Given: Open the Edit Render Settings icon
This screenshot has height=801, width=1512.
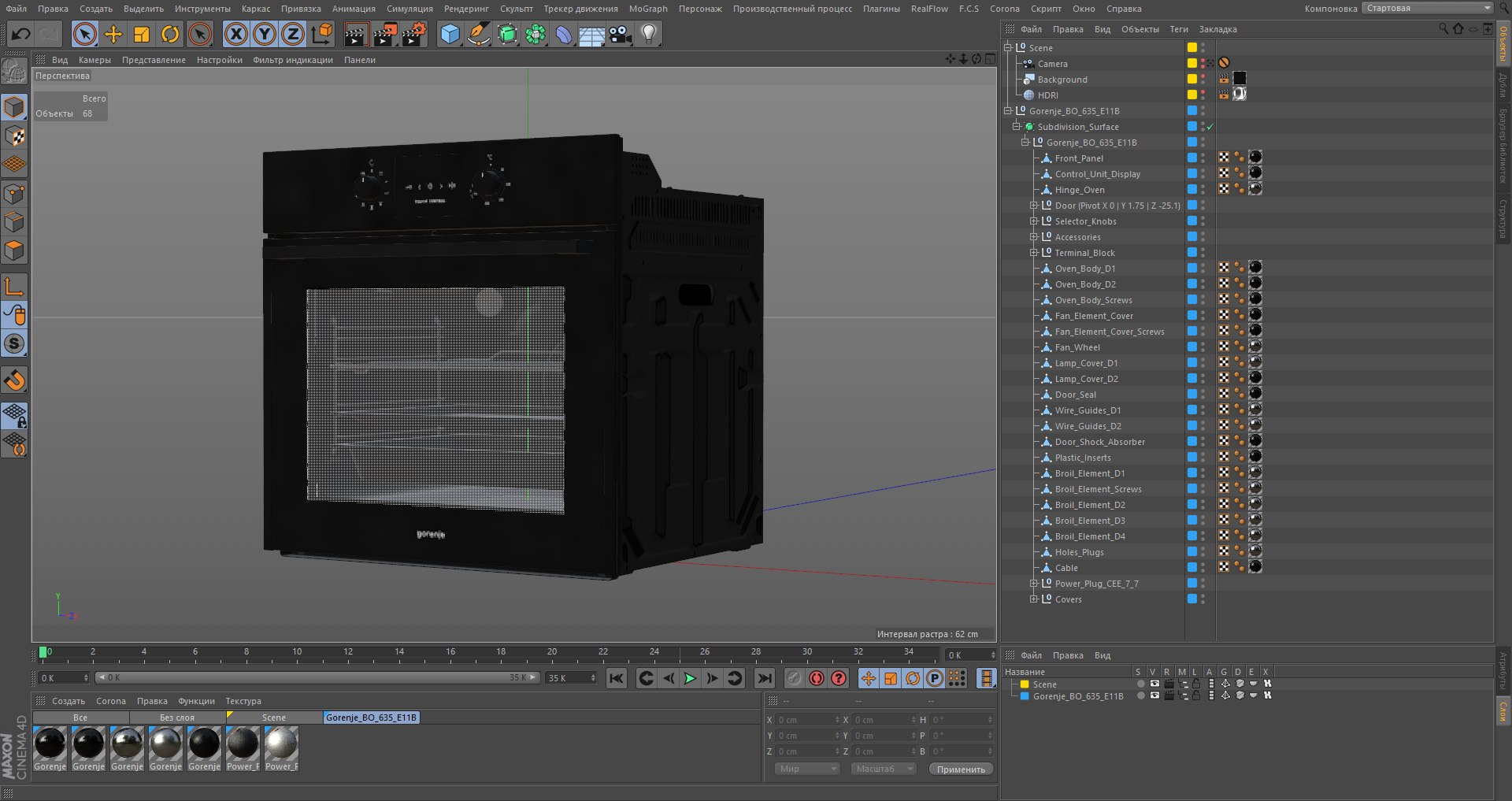Looking at the screenshot, I should 414,34.
